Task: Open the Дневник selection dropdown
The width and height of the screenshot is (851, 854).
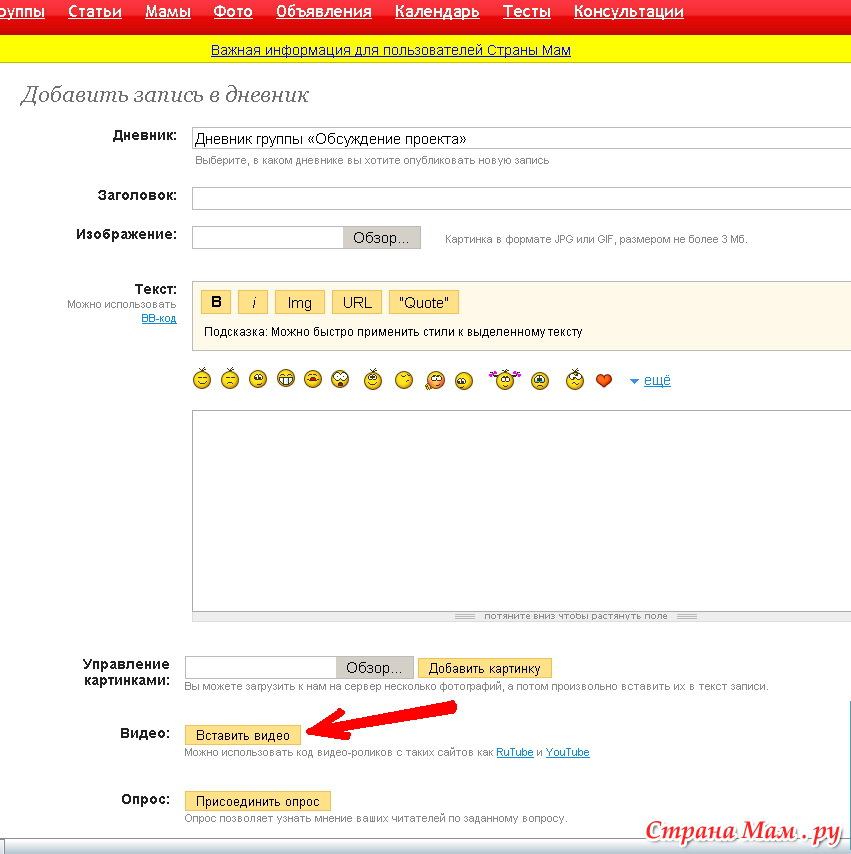Action: [520, 139]
